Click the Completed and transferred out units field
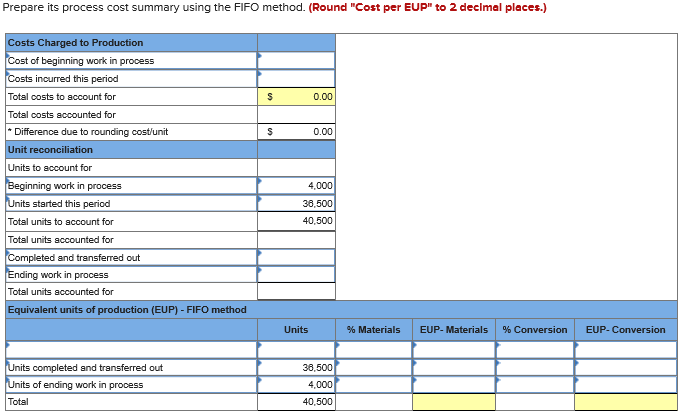This screenshot has height=411, width=681. 296,258
